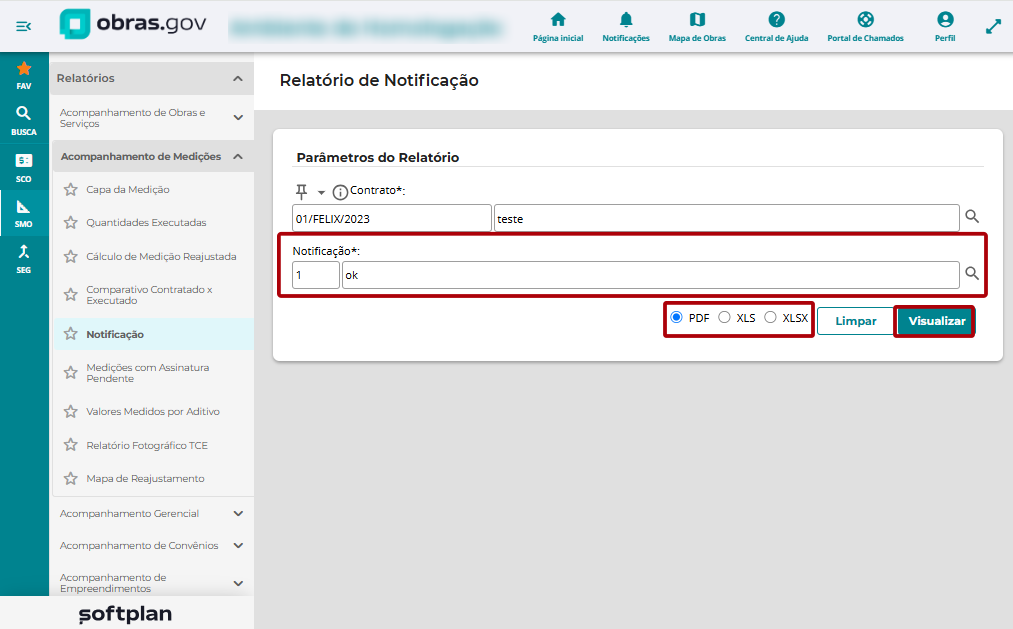Star the Notificação report item

pyautogui.click(x=70, y=334)
